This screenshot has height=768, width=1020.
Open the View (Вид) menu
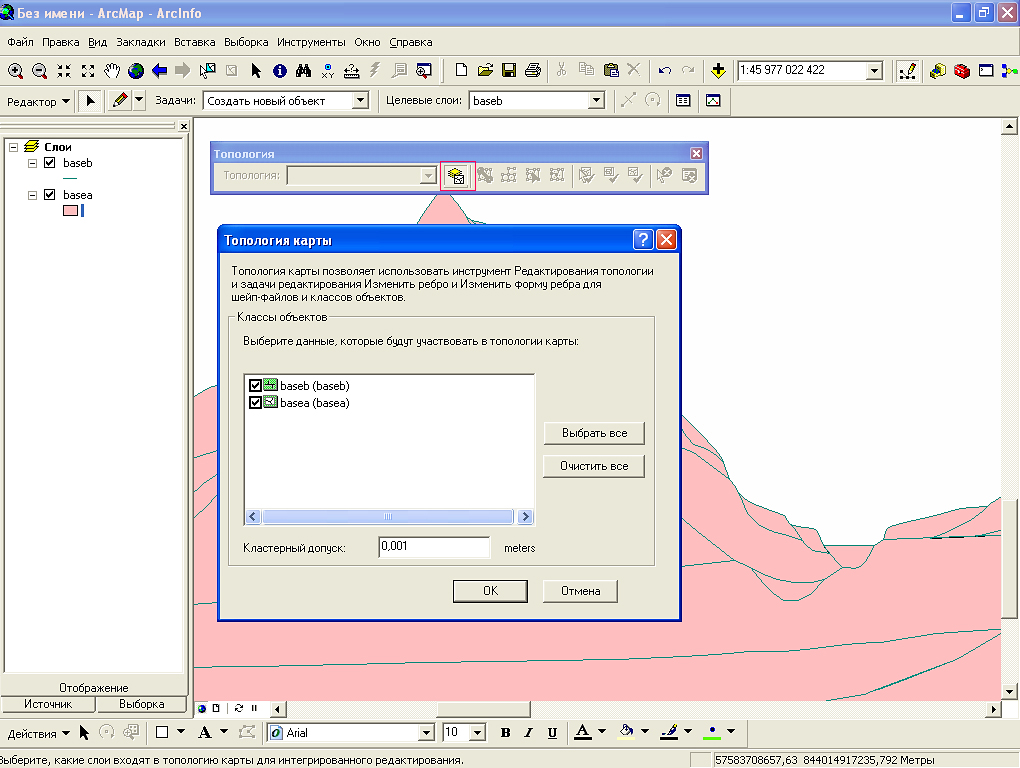(98, 42)
